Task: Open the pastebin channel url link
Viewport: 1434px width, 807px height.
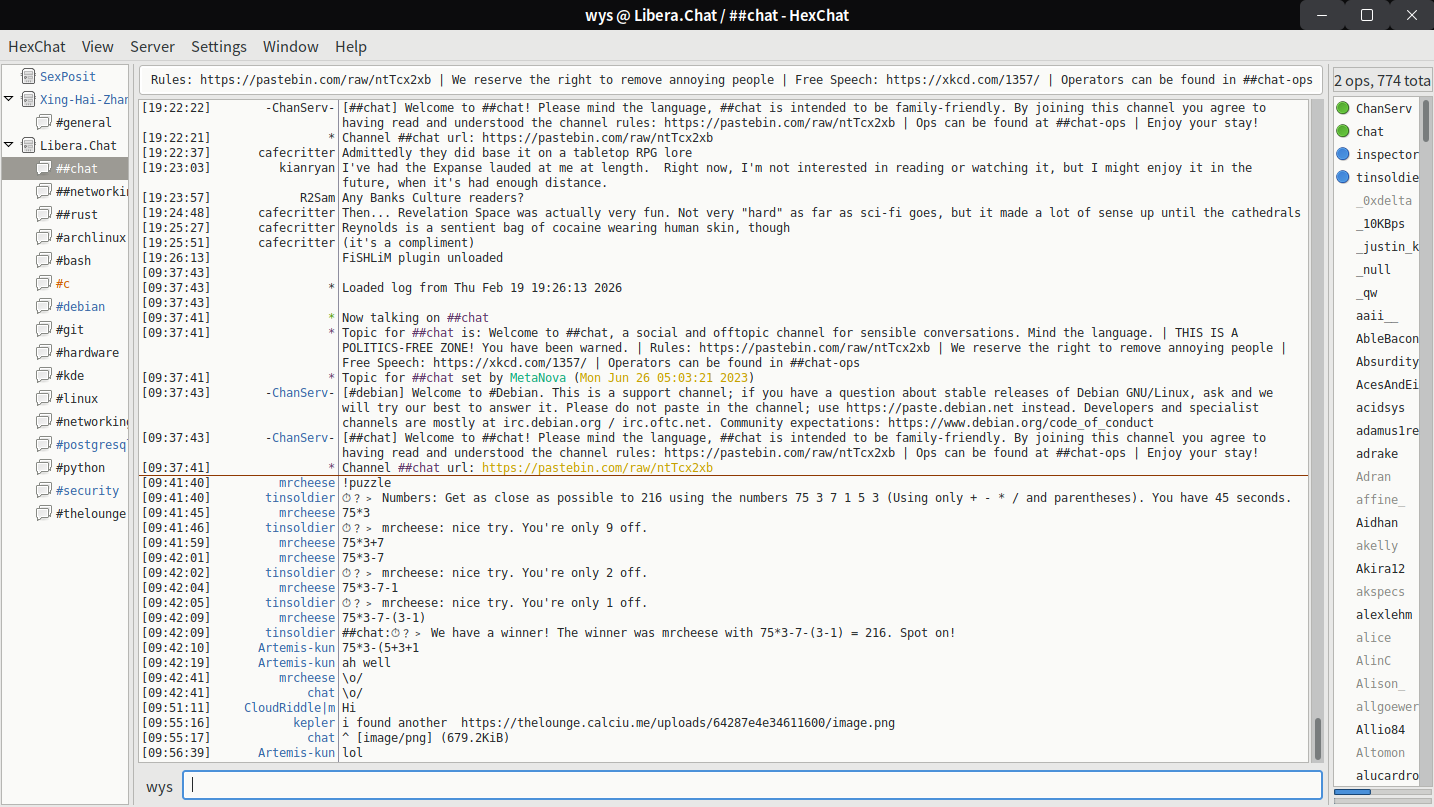Action: click(x=597, y=468)
